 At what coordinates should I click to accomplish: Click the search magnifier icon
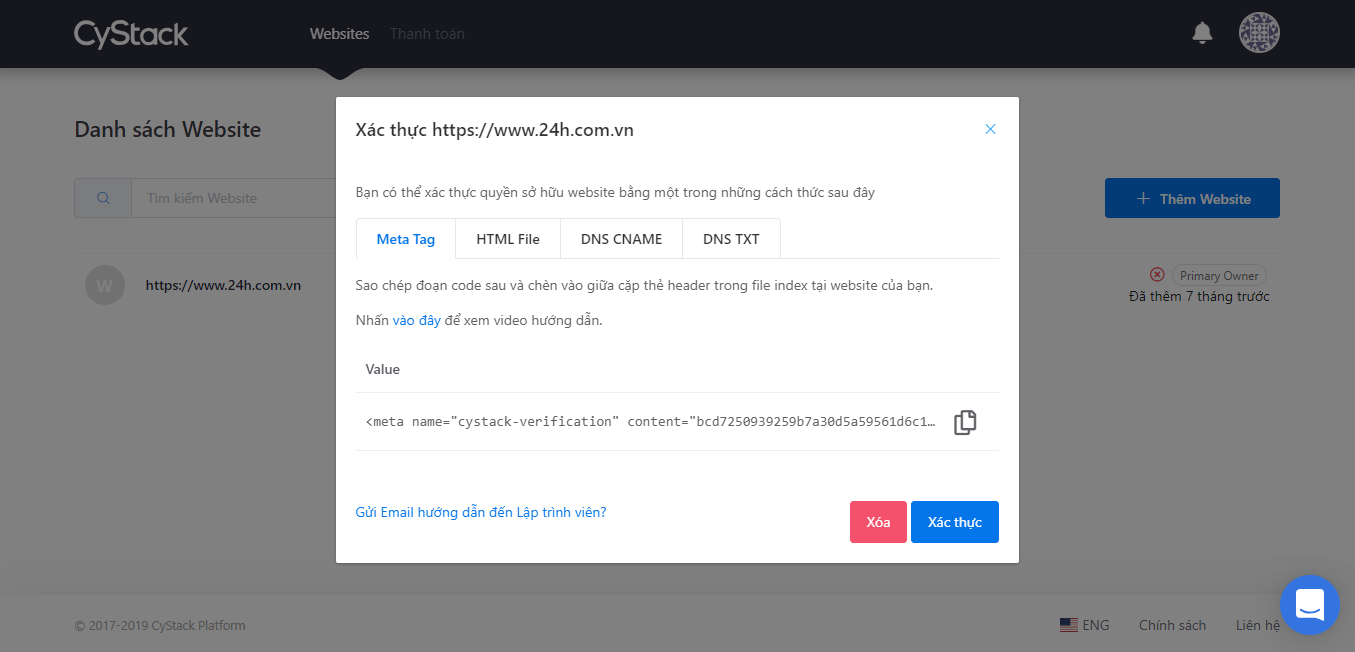(x=103, y=198)
